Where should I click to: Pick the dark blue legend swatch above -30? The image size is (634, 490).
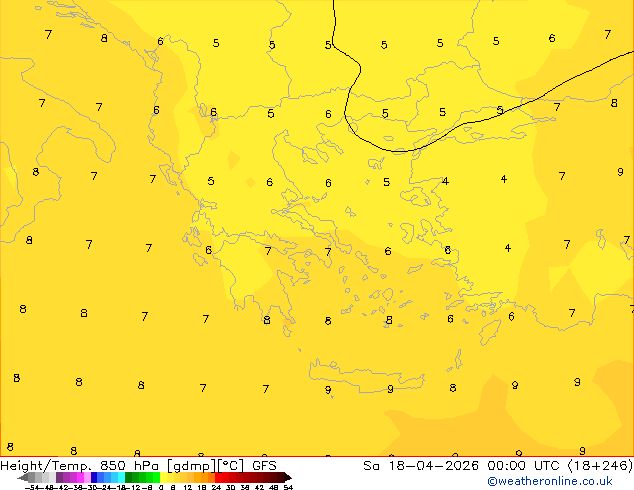[94, 477]
